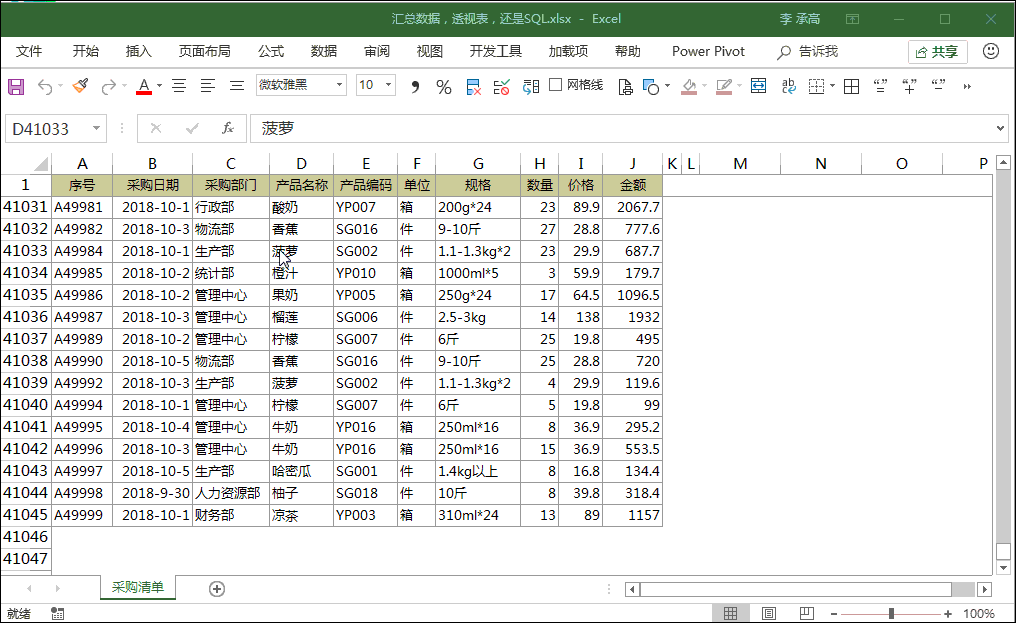The width and height of the screenshot is (1016, 623).
Task: Apply percent style with the % icon
Action: pos(444,87)
